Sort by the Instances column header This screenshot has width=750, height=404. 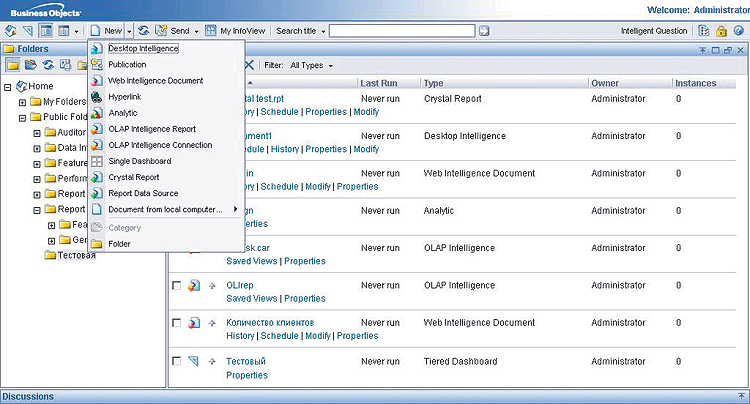pyautogui.click(x=695, y=83)
